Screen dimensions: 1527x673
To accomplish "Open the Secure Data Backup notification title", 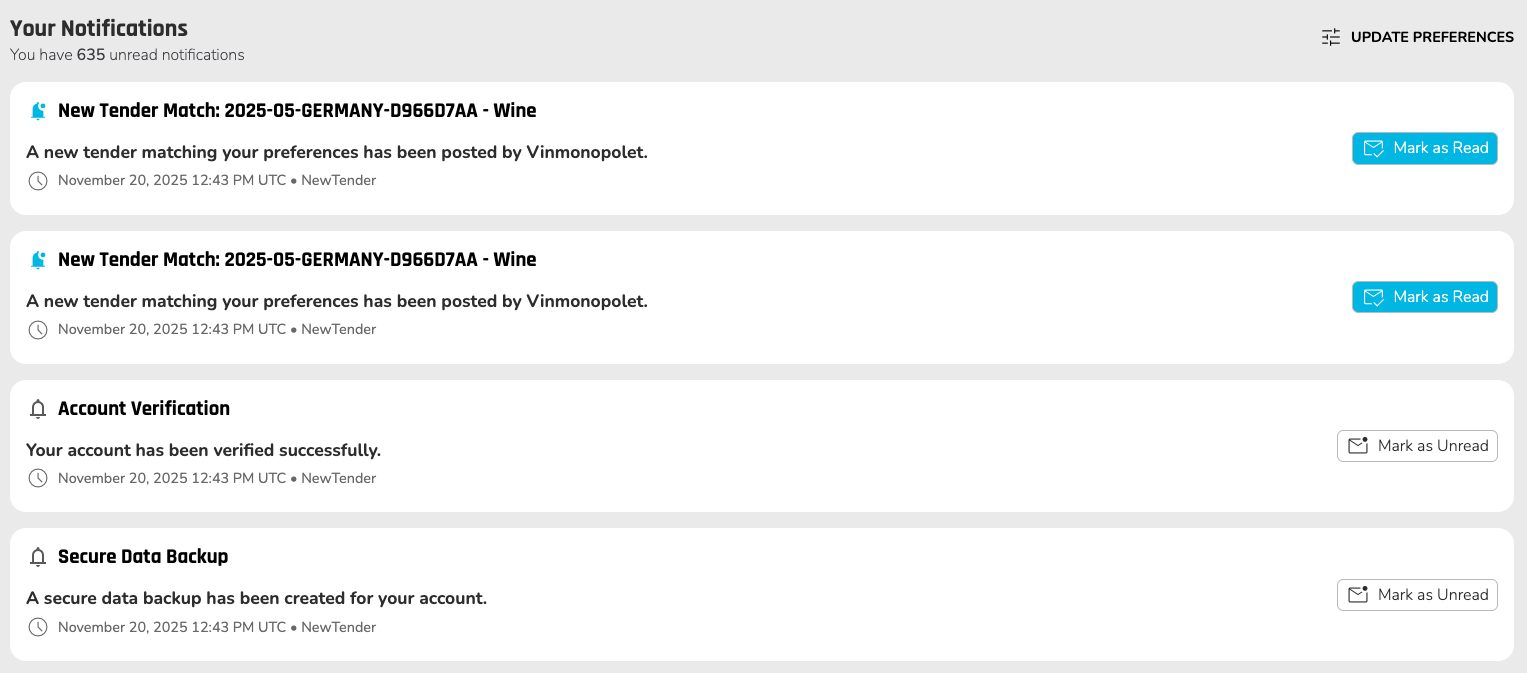I will click(143, 556).
